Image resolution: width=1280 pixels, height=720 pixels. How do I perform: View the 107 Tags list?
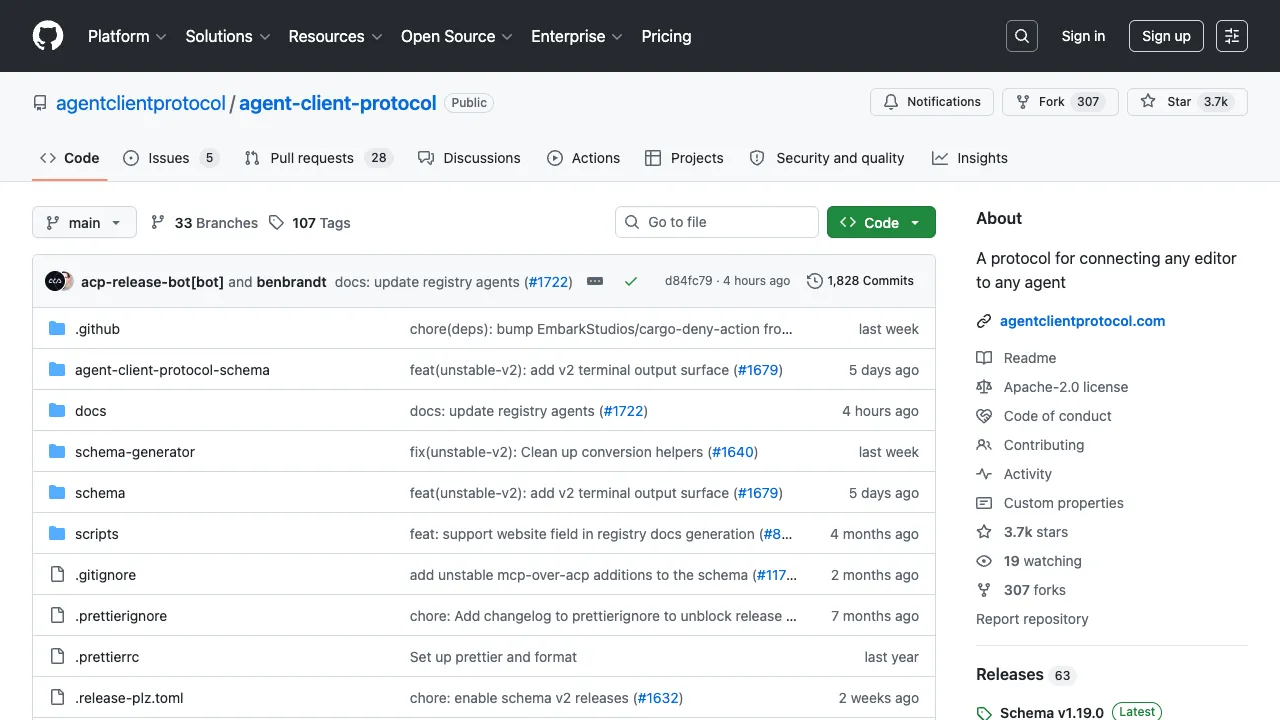[x=309, y=223]
